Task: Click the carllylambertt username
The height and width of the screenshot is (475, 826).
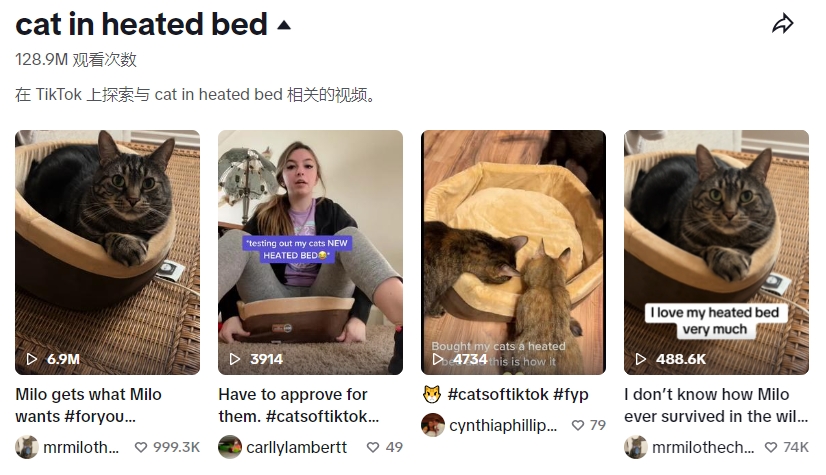Action: point(297,447)
